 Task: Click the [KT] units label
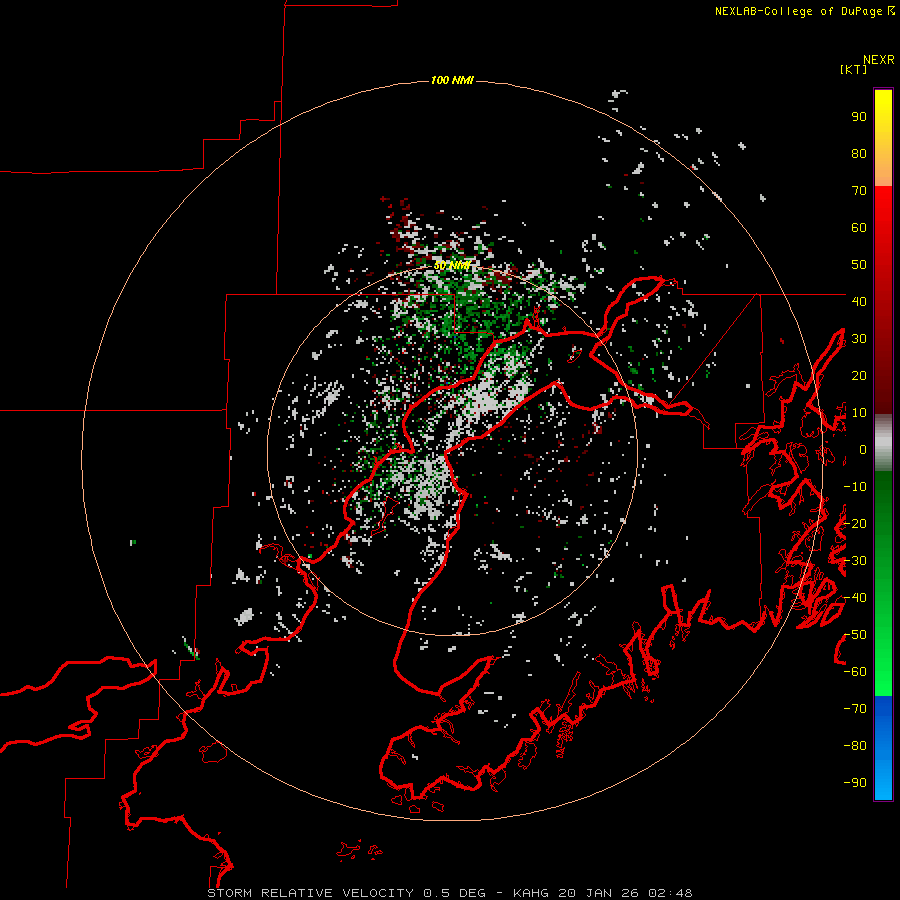854,69
